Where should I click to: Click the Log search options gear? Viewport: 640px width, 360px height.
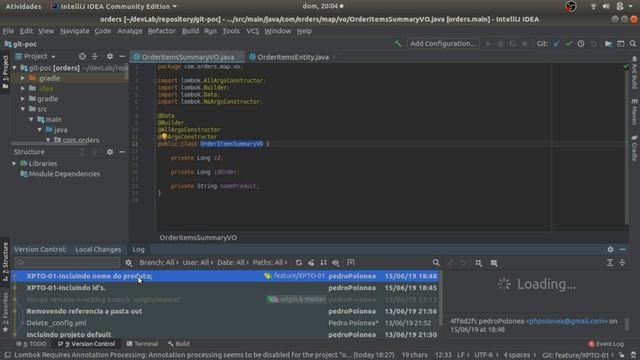[129, 263]
